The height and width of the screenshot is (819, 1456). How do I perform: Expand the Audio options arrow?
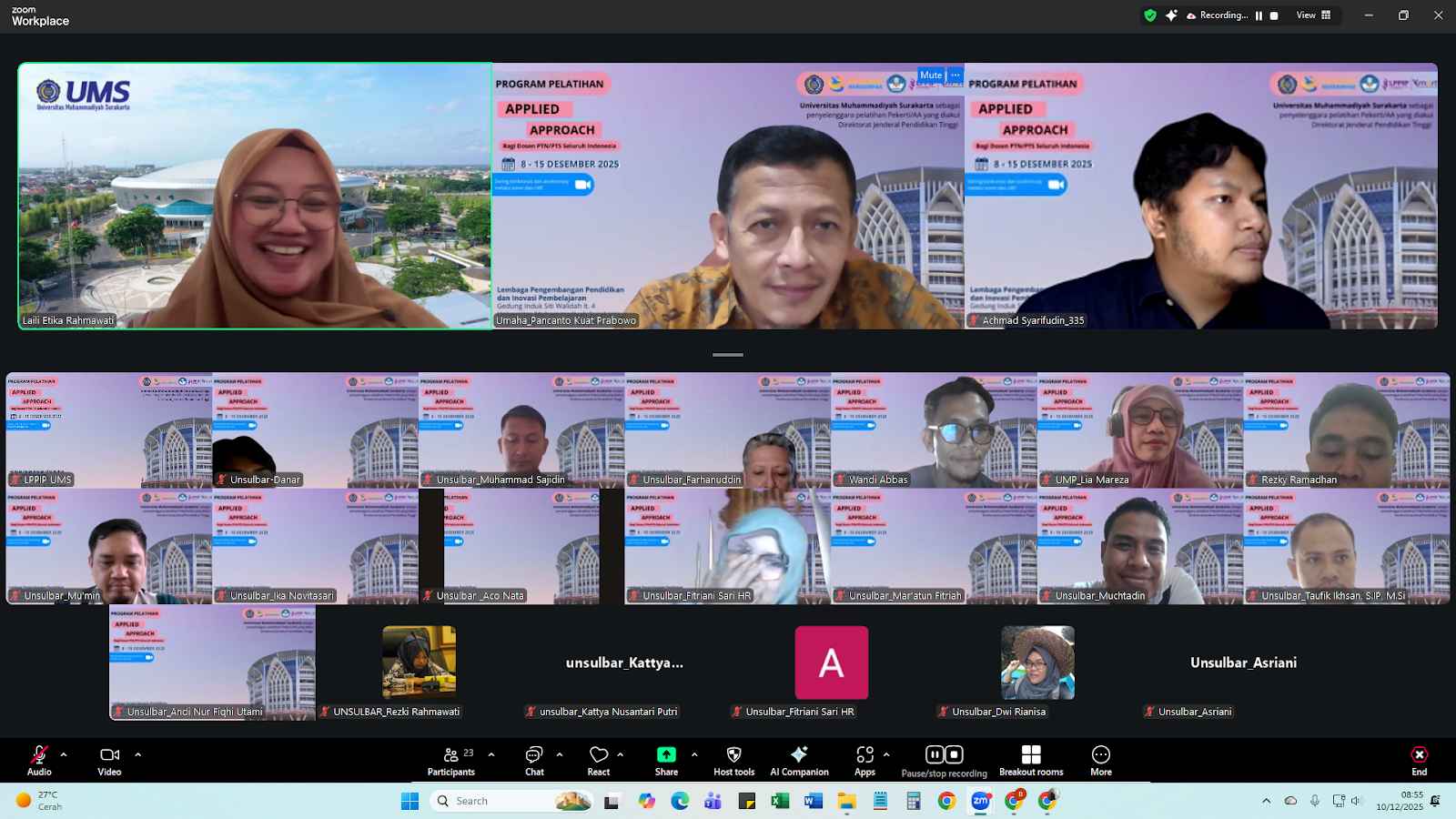click(x=64, y=754)
